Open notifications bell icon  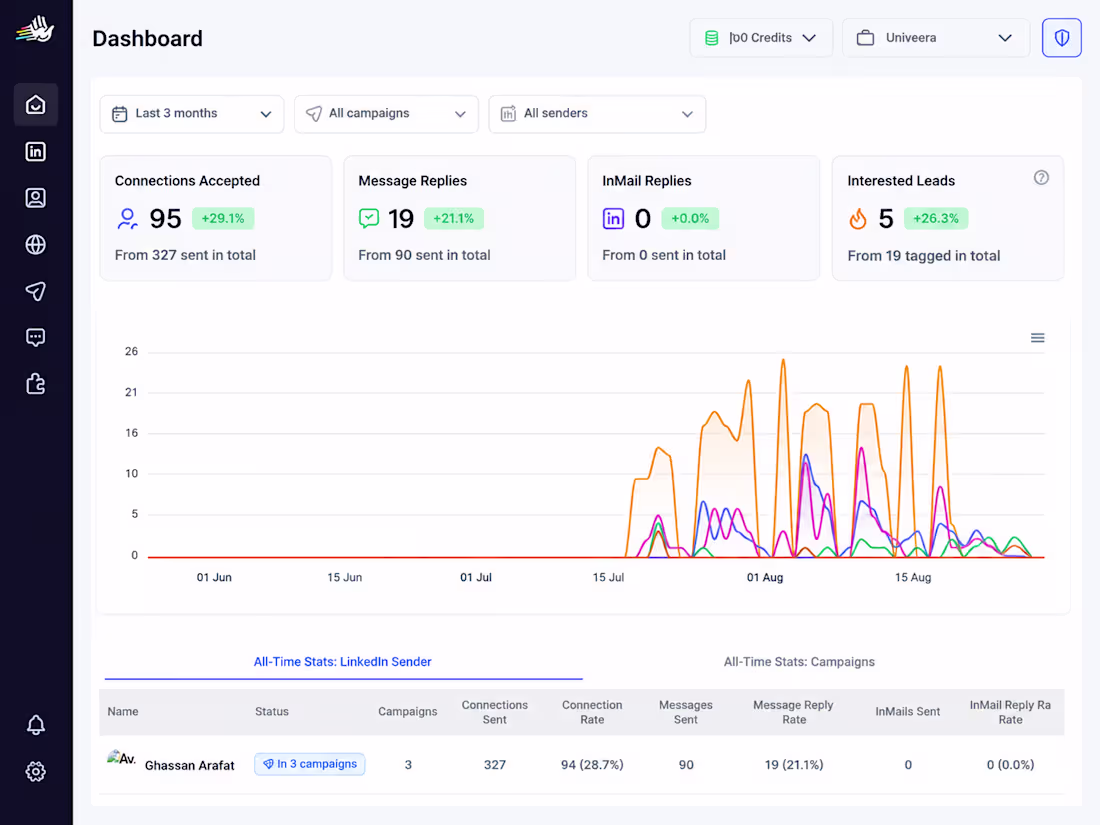point(35,725)
